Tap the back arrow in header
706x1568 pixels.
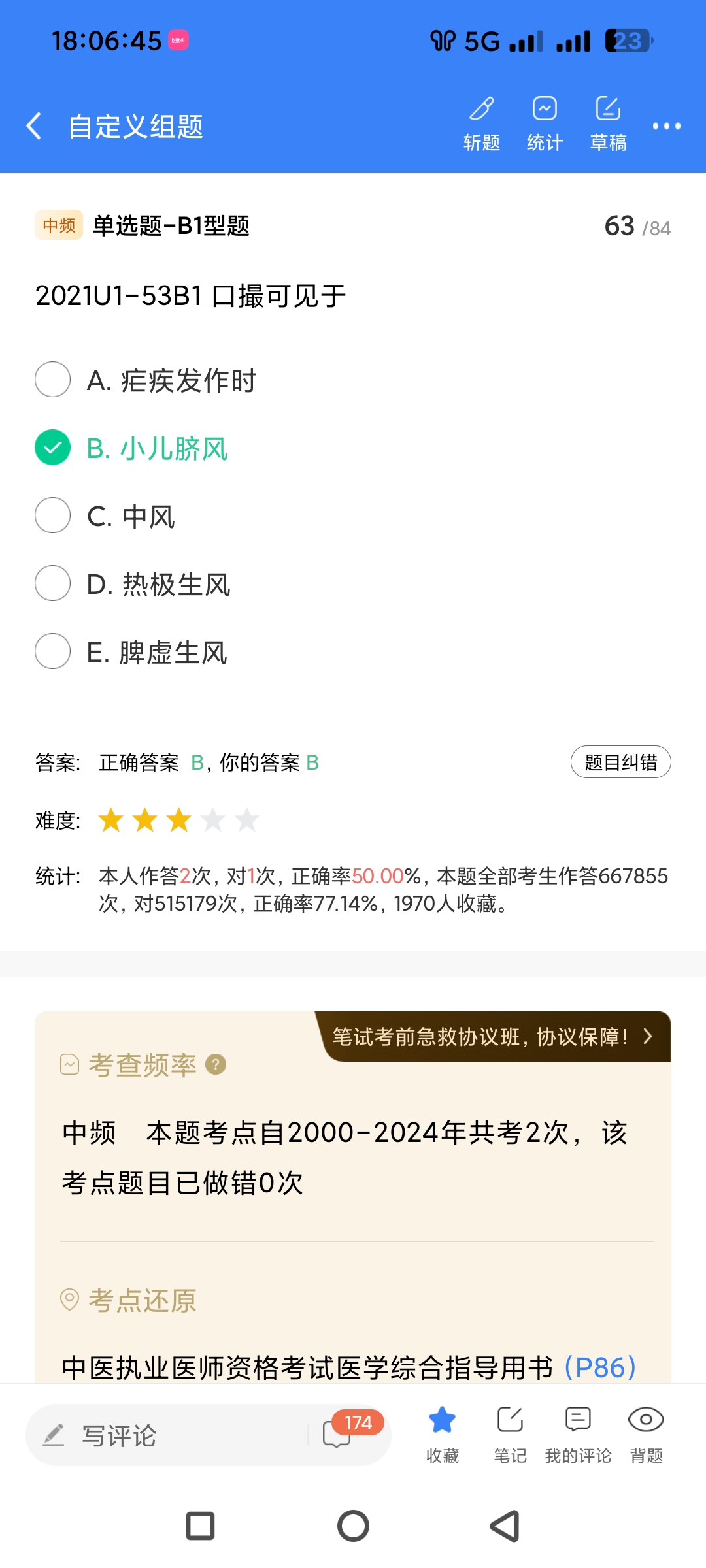tap(34, 126)
